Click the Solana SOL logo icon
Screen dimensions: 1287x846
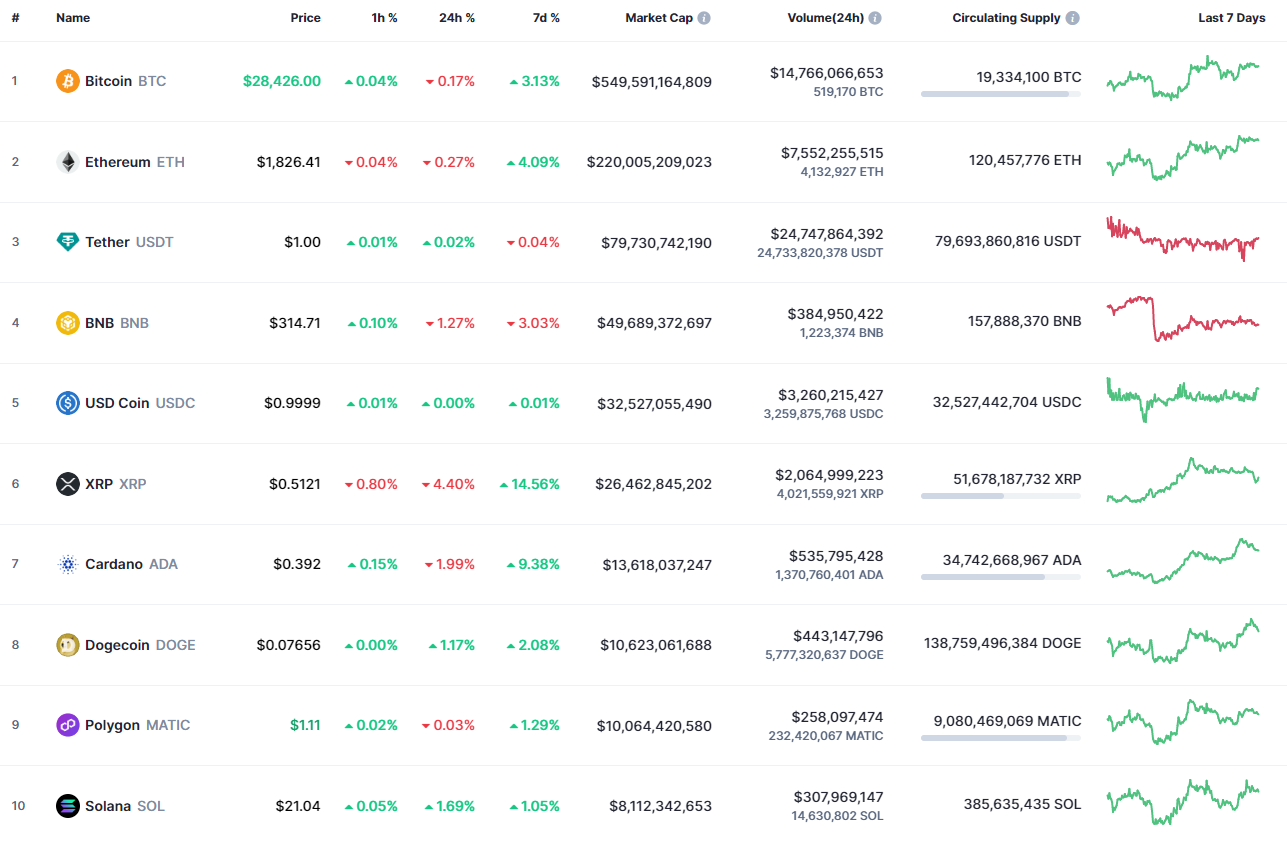pos(67,806)
